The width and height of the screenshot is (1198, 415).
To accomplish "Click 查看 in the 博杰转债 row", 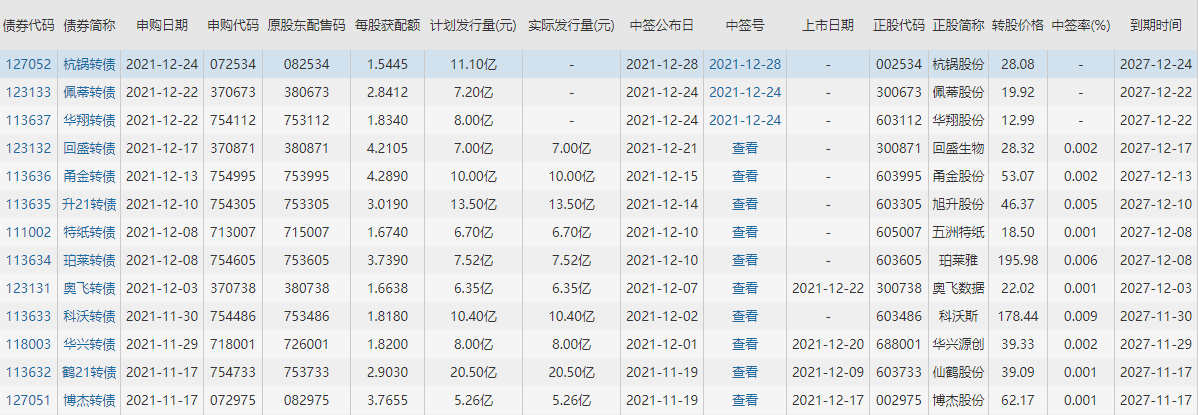I will pos(745,400).
